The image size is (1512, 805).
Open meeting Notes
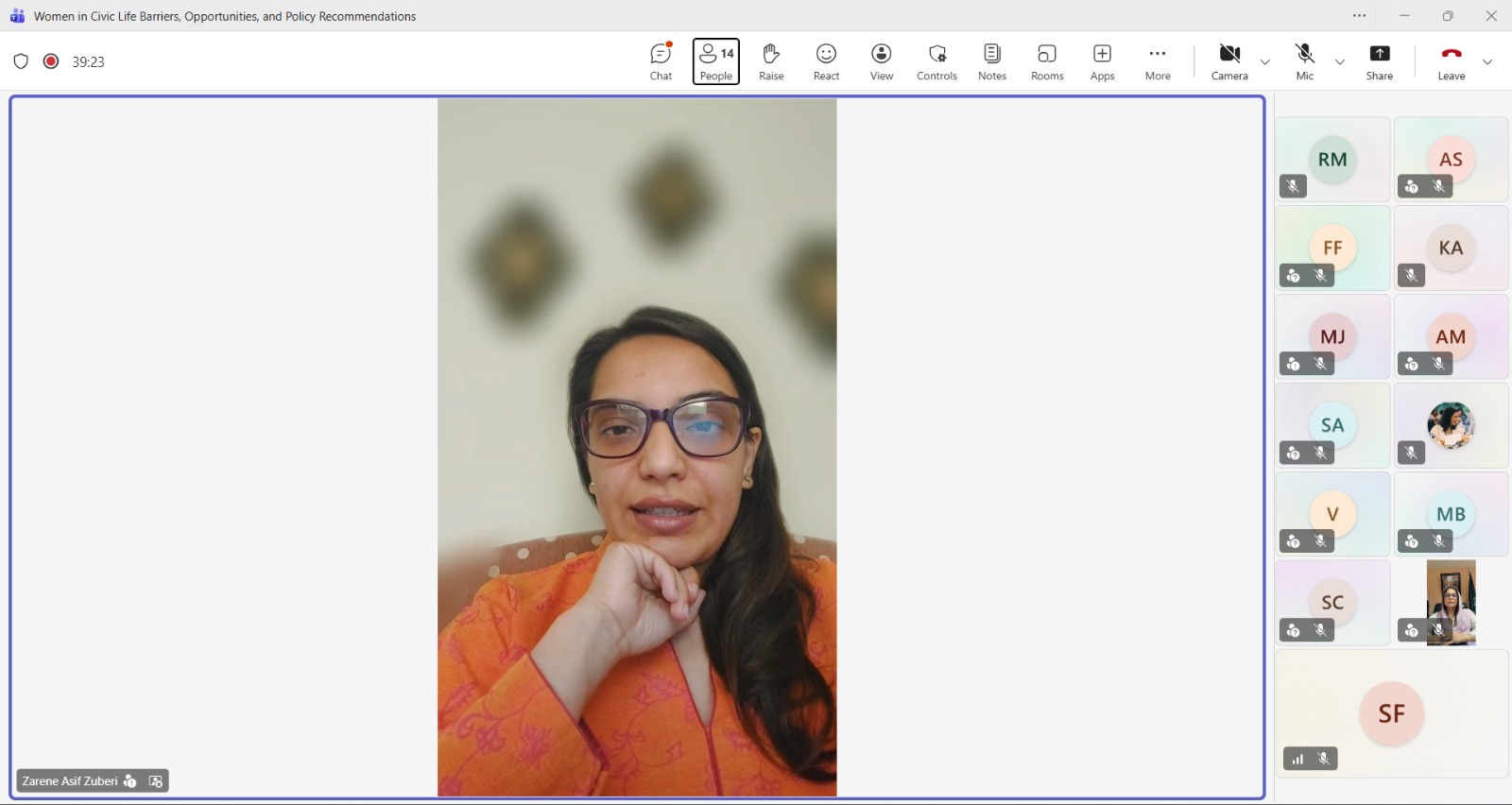pyautogui.click(x=991, y=61)
